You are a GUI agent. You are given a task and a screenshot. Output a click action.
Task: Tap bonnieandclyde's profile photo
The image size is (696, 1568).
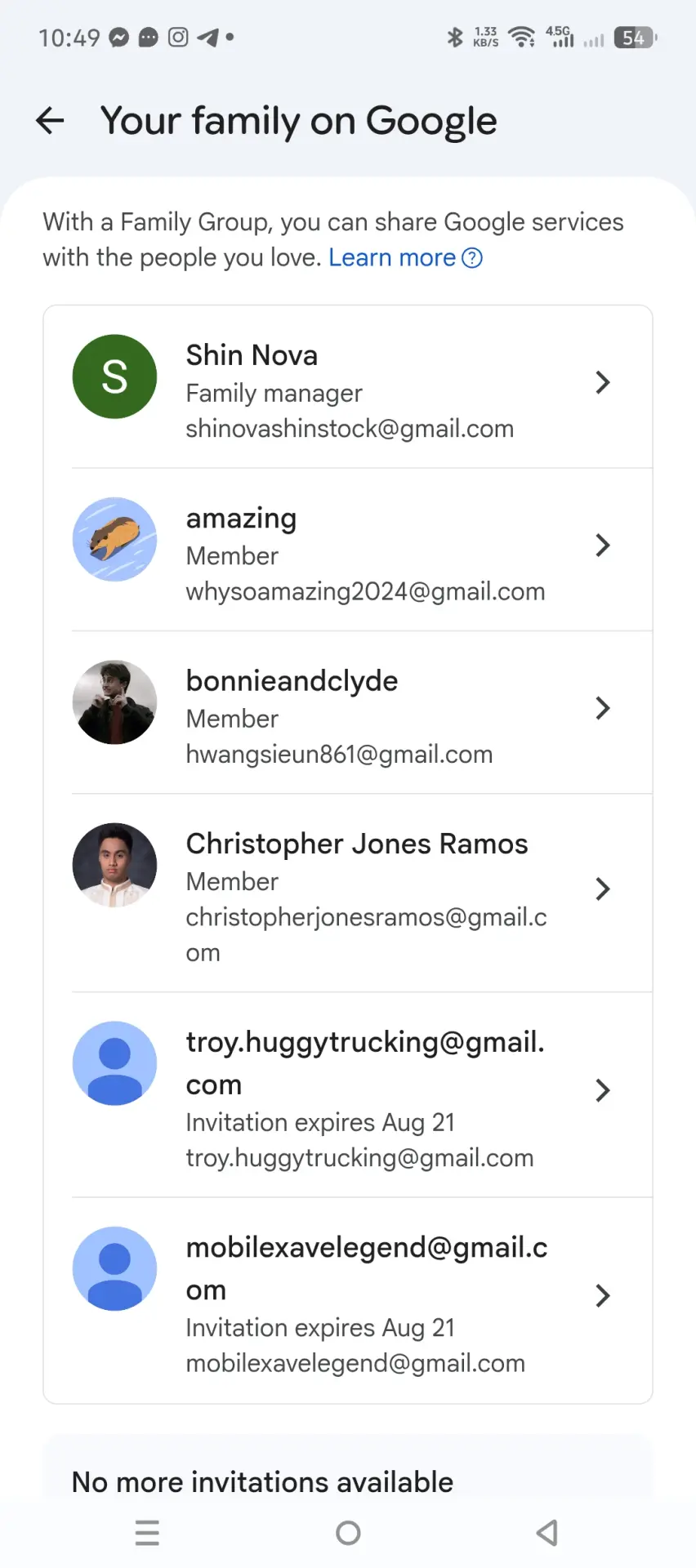click(114, 702)
